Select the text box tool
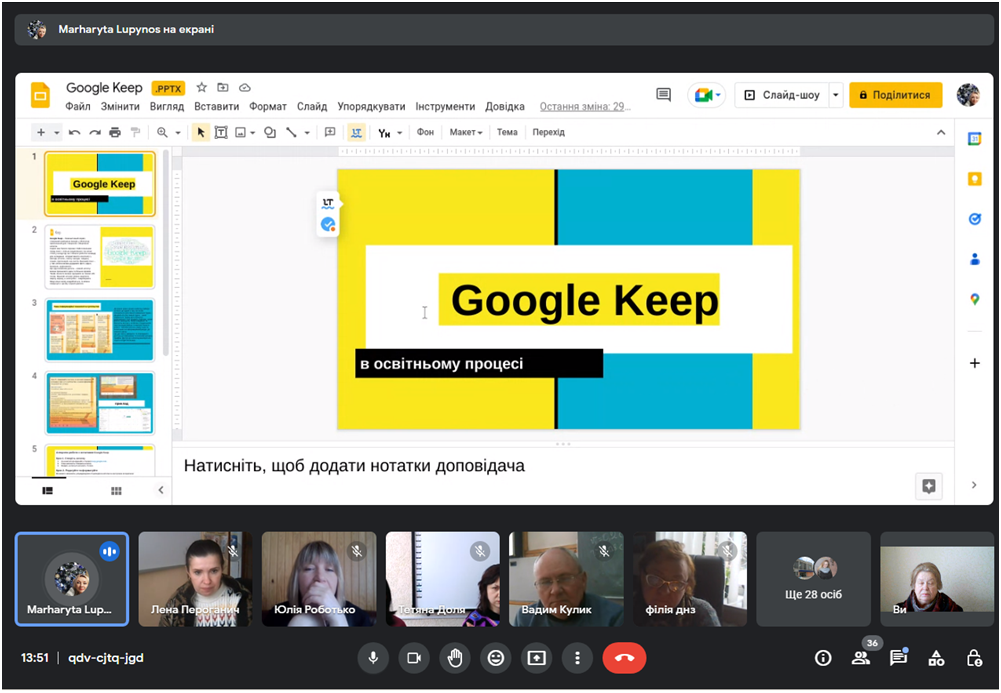 [x=221, y=132]
